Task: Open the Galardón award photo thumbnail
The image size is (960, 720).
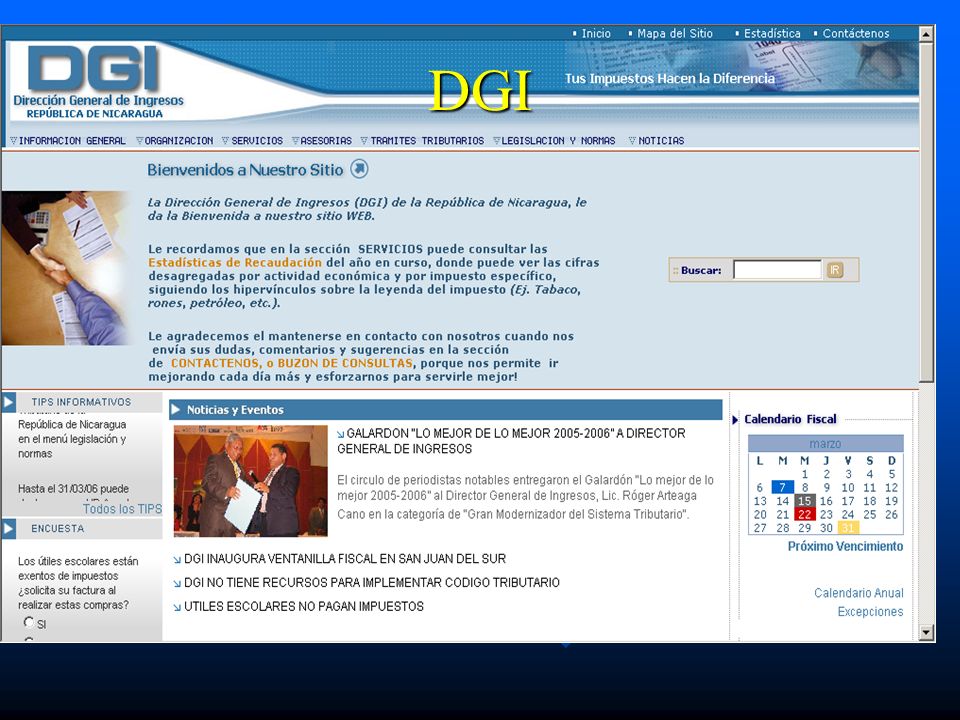Action: pyautogui.click(x=250, y=481)
